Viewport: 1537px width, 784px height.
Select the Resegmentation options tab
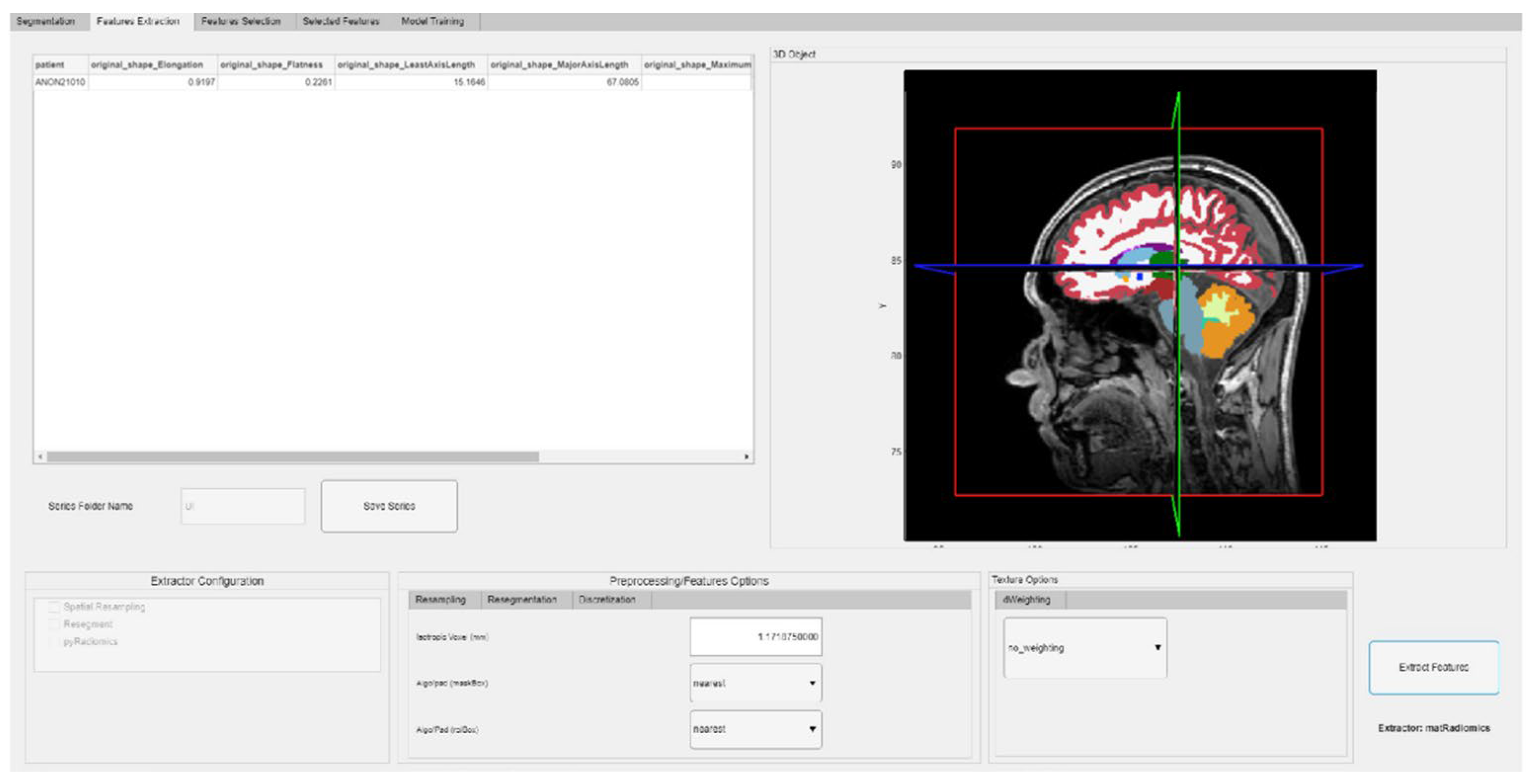click(522, 600)
